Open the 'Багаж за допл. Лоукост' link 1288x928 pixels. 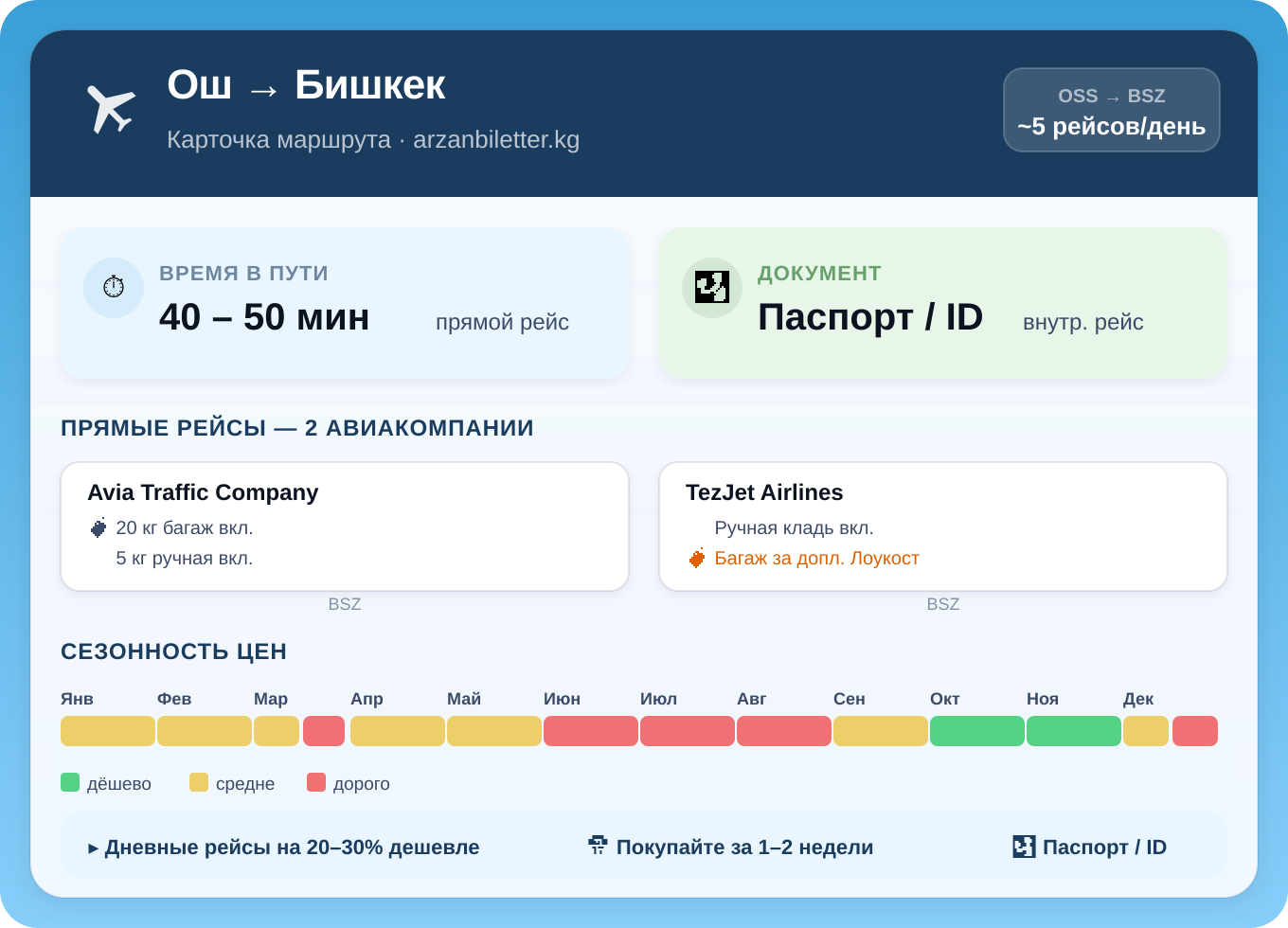pyautogui.click(x=815, y=558)
